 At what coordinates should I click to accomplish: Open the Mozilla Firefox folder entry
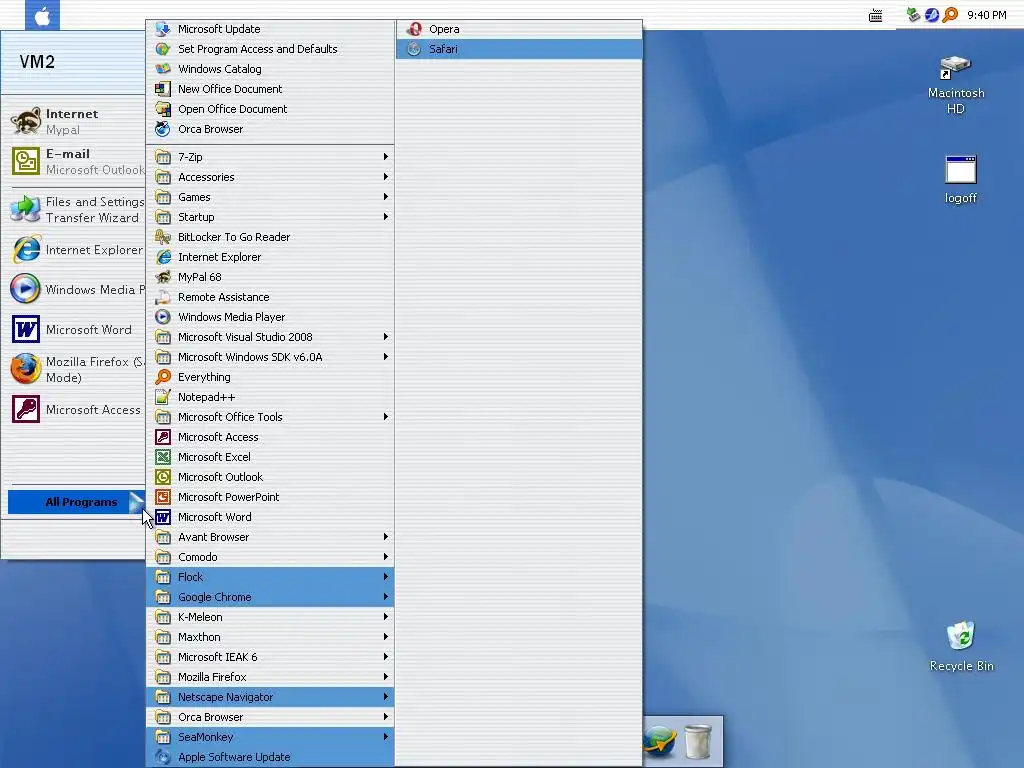(x=270, y=677)
